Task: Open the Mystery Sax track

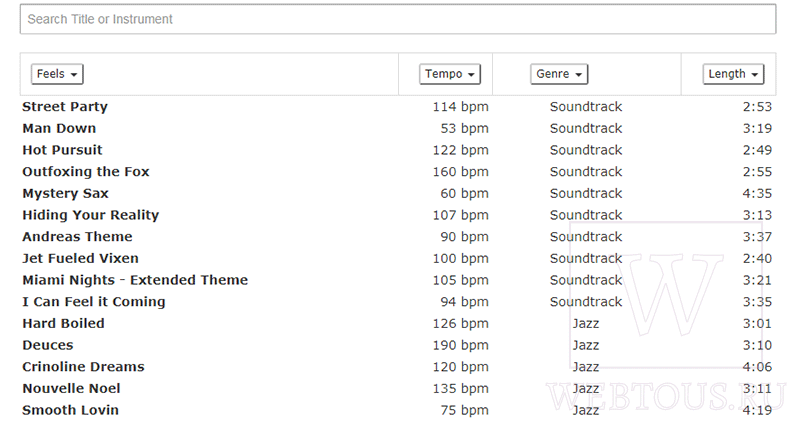Action: pyautogui.click(x=65, y=194)
